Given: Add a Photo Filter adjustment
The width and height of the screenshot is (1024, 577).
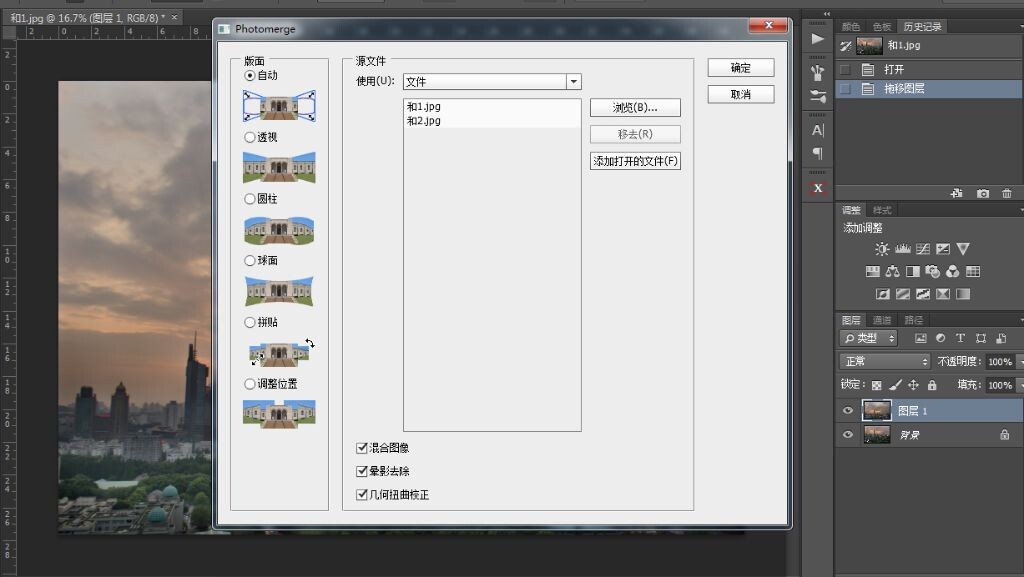Looking at the screenshot, I should click(933, 272).
